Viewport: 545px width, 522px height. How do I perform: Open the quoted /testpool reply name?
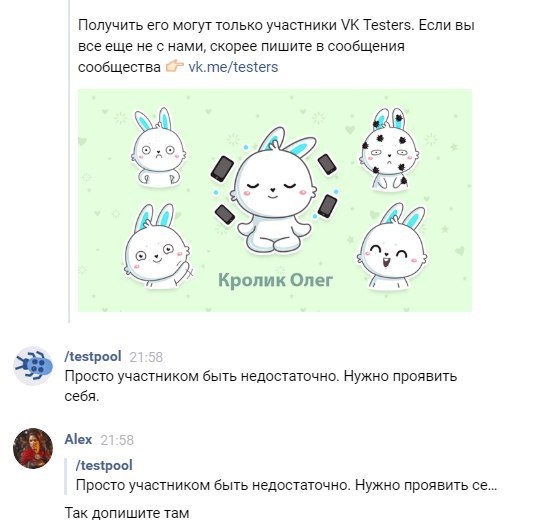pos(104,465)
